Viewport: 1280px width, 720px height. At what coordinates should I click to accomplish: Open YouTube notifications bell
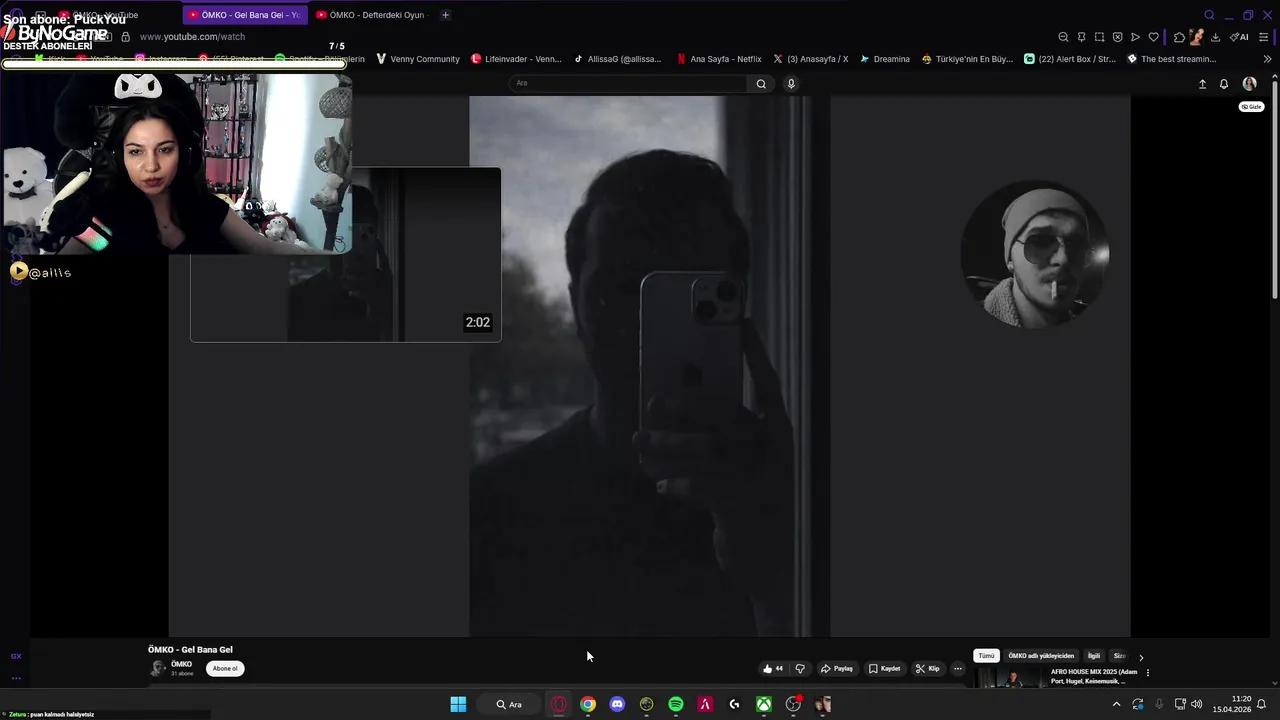[1224, 84]
